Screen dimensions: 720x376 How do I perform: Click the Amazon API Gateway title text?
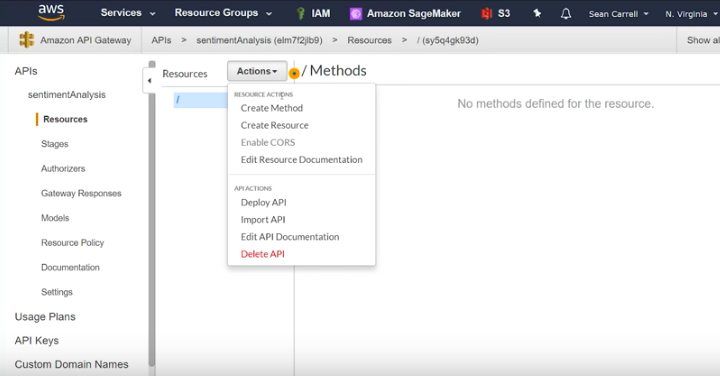85,40
